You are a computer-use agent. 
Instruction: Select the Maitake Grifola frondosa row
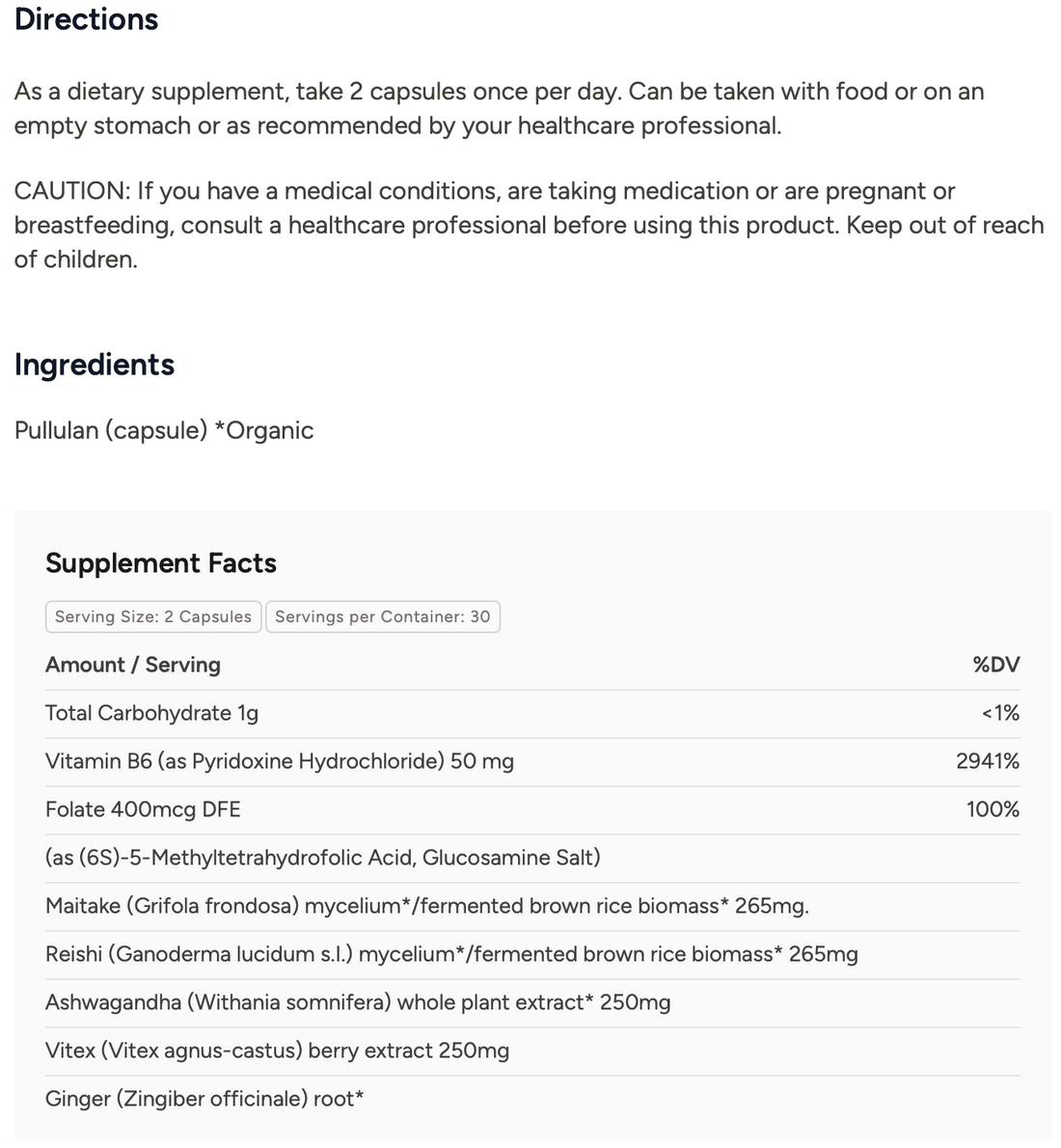(x=532, y=907)
